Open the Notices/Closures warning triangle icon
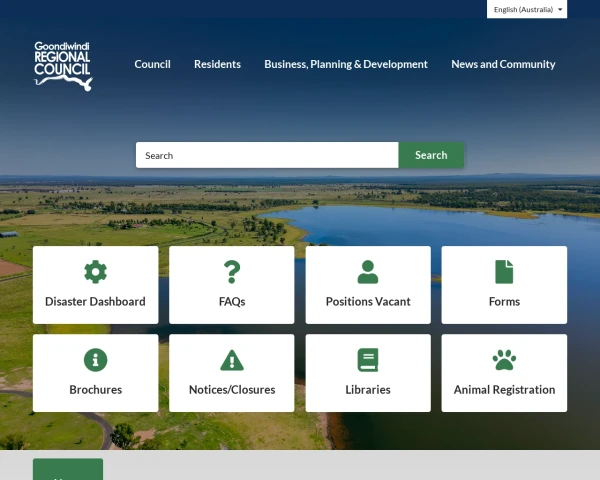This screenshot has width=600, height=480. coord(232,360)
